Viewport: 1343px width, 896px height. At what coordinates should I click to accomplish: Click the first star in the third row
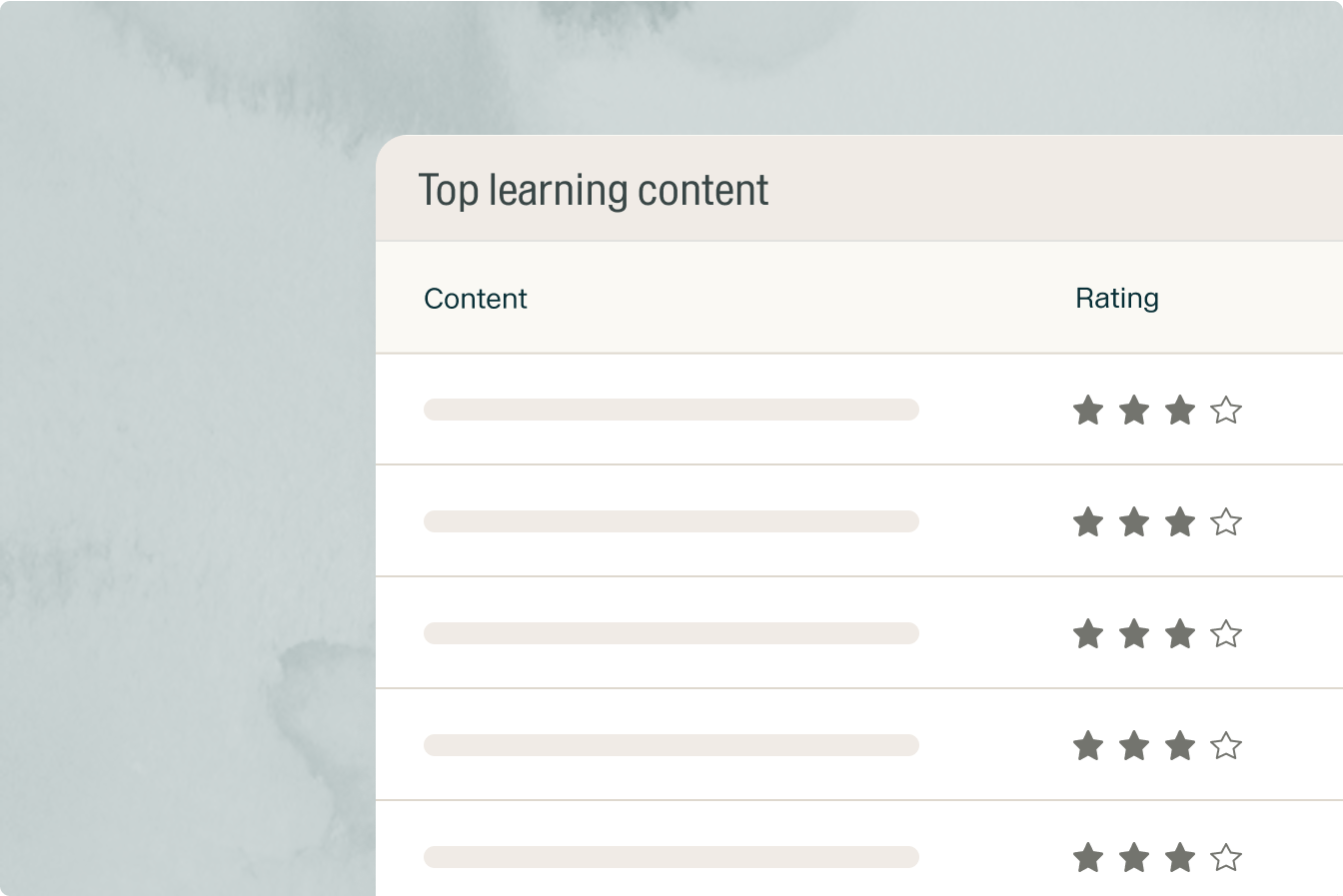[1088, 634]
